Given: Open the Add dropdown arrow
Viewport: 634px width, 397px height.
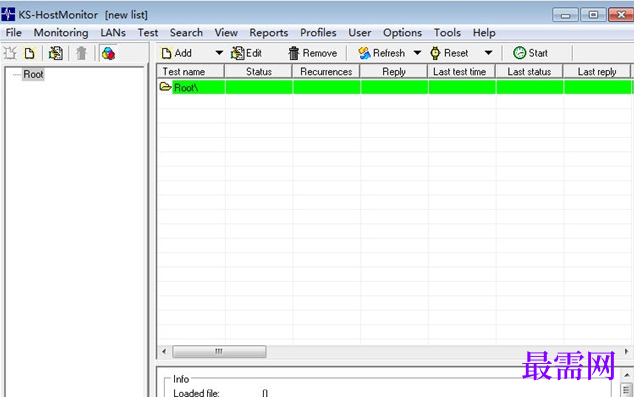Looking at the screenshot, I should click(x=219, y=53).
